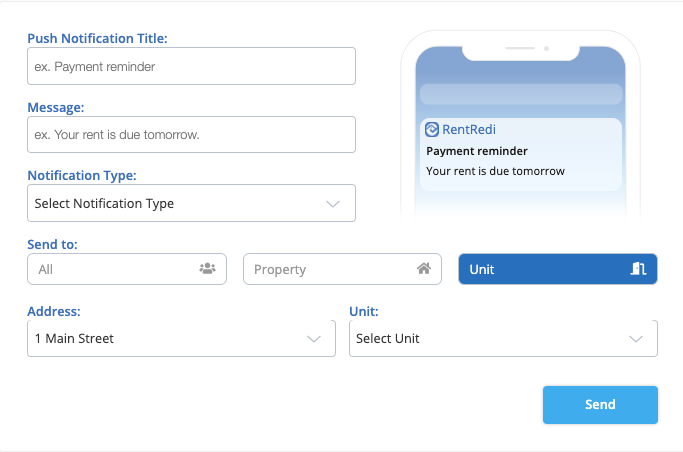Click the house icon in Property
This screenshot has width=683, height=452.
(x=424, y=269)
